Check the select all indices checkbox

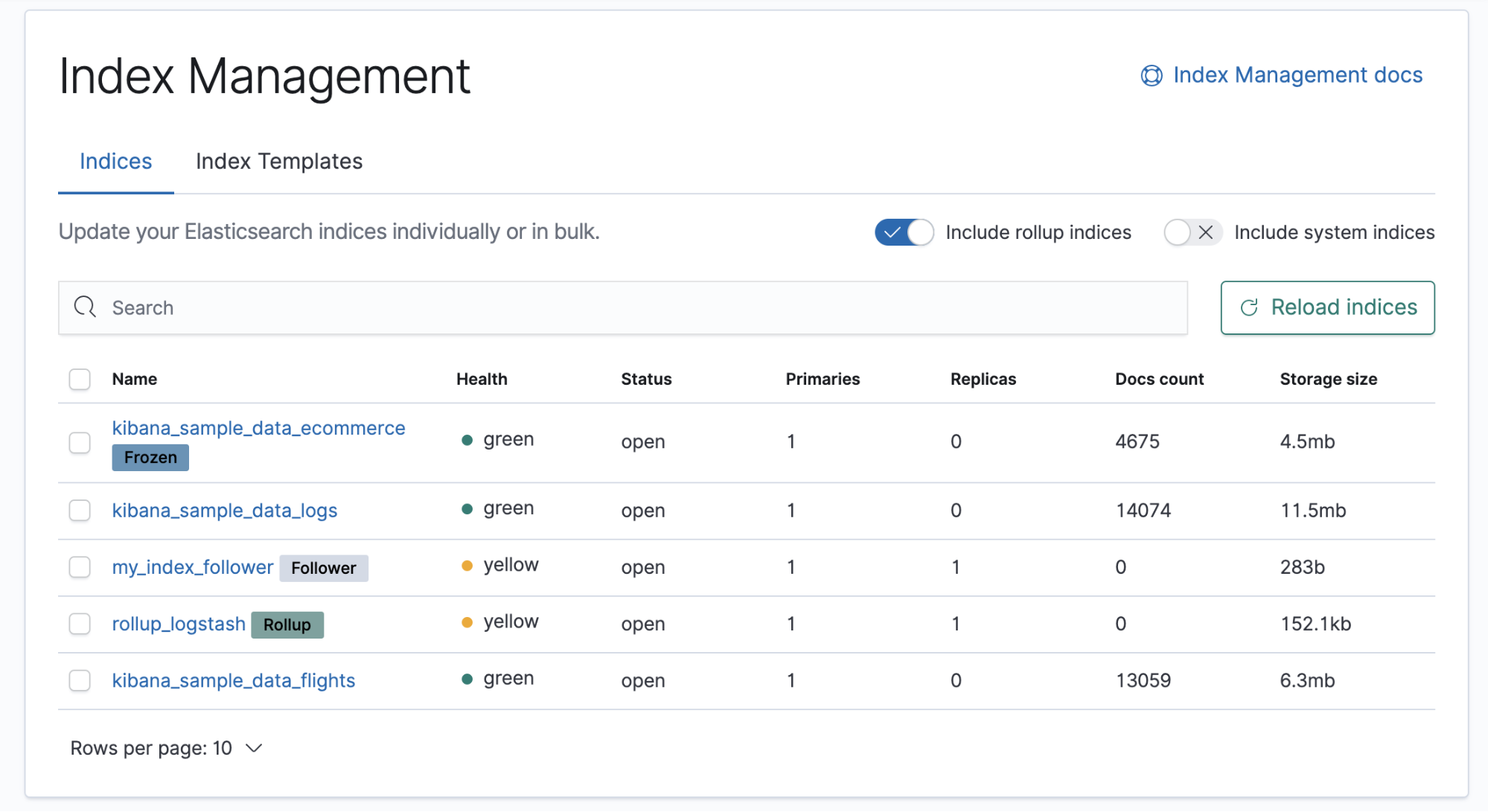pyautogui.click(x=80, y=378)
